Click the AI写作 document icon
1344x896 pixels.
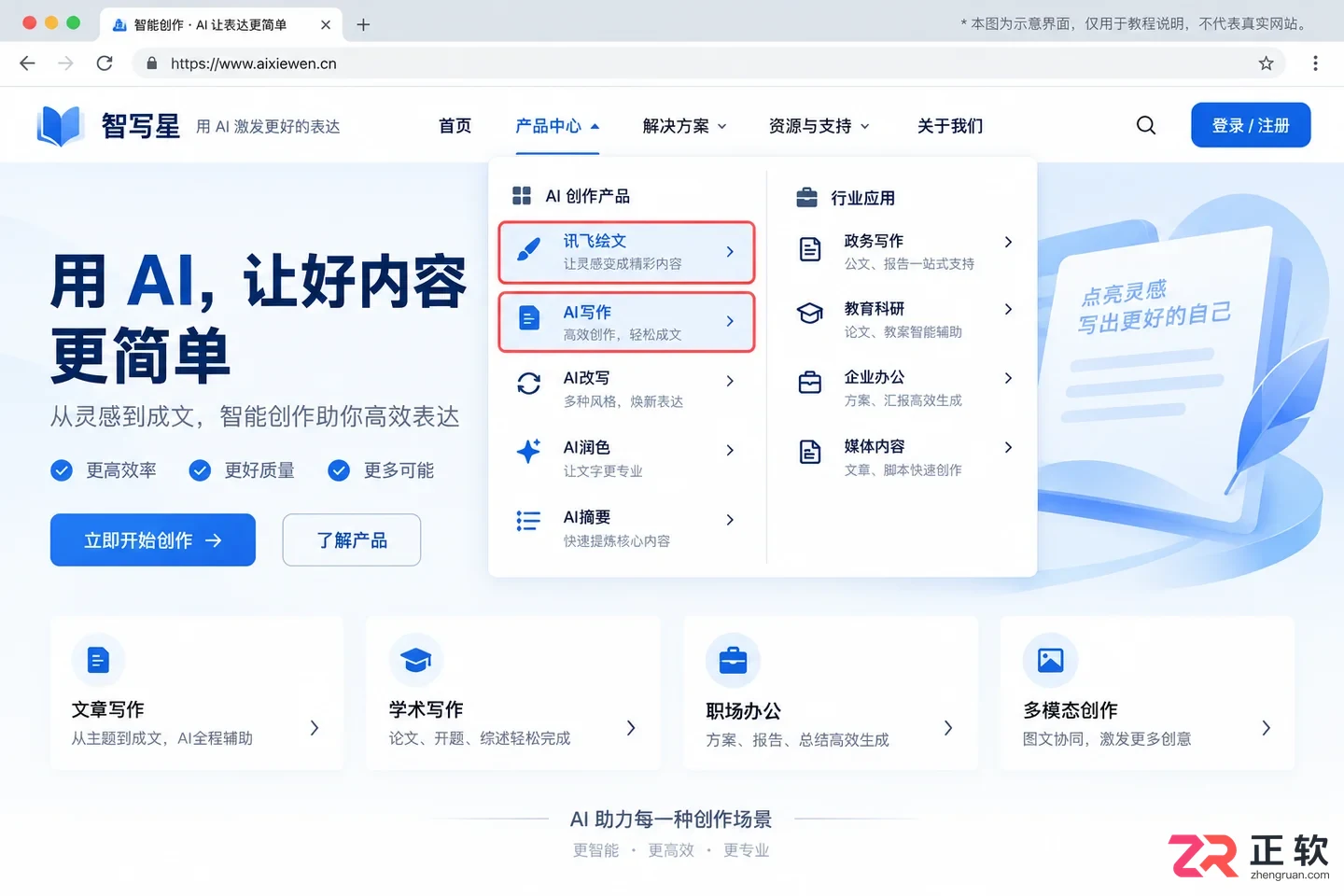coord(528,320)
